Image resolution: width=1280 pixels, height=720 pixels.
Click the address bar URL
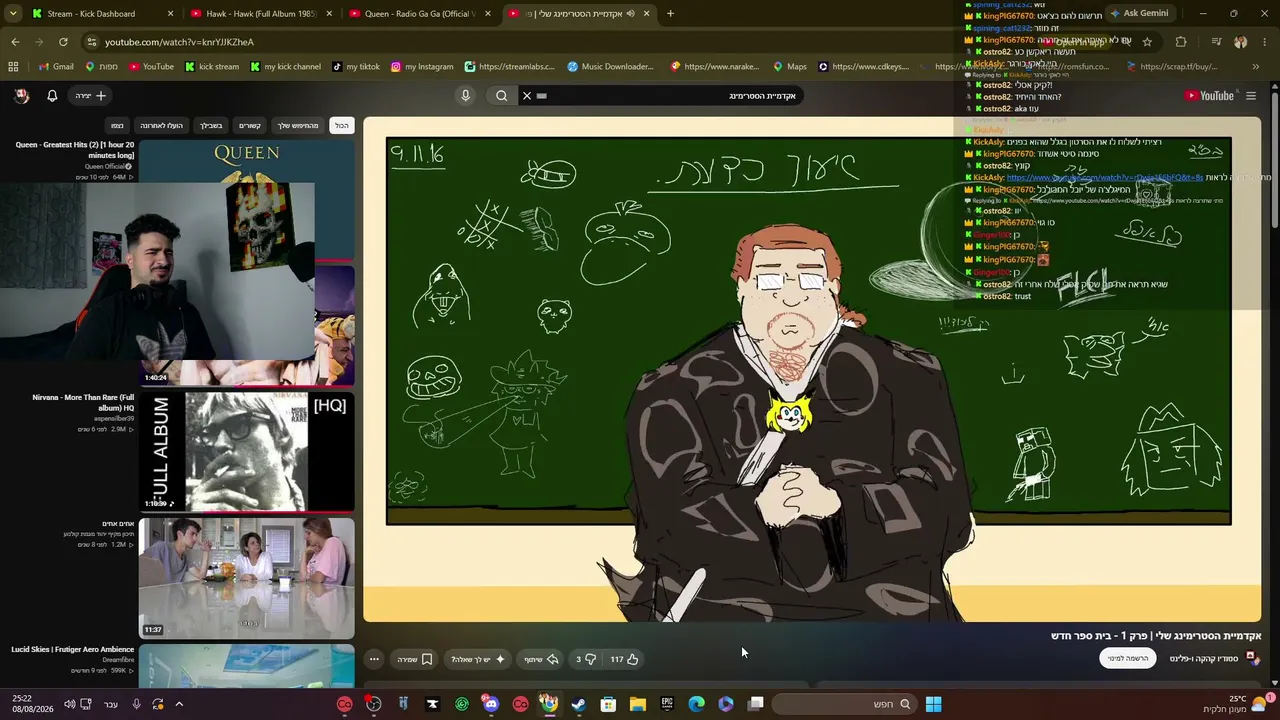(180, 42)
